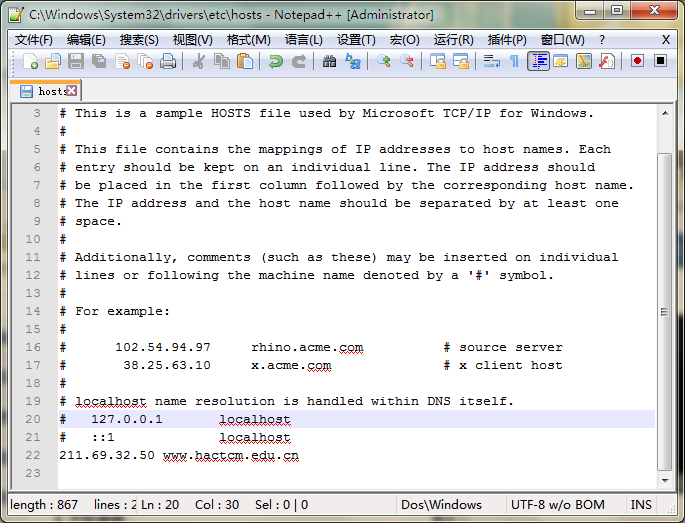Open the 插件(P) menu

click(x=507, y=40)
